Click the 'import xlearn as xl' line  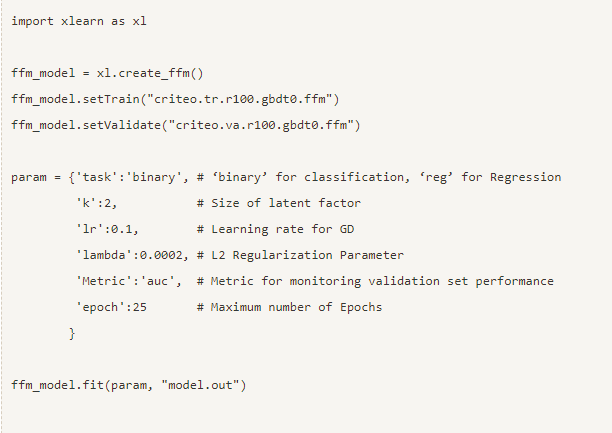coord(79,20)
